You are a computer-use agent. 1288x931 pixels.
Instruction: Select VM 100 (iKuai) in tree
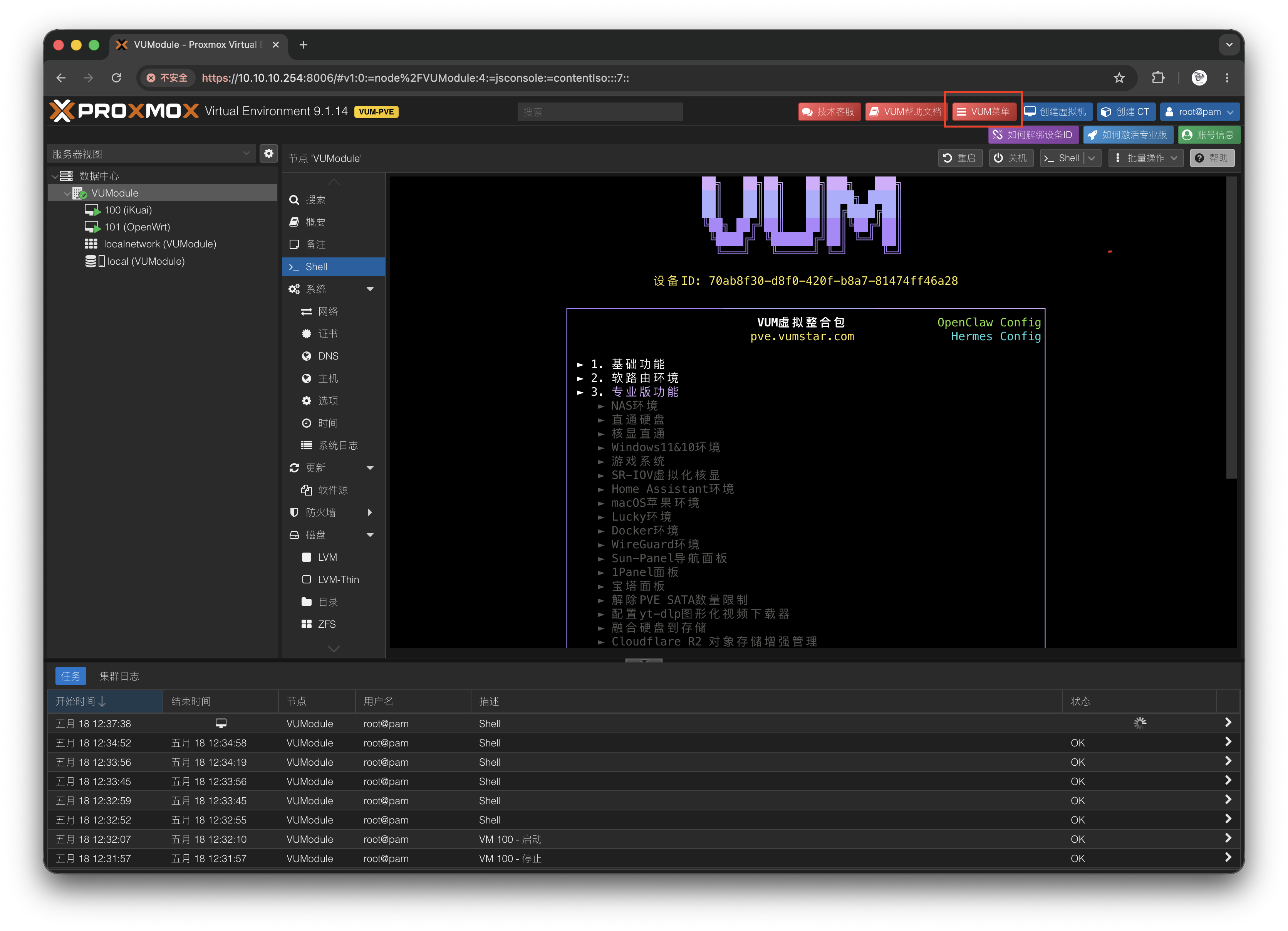(x=128, y=210)
